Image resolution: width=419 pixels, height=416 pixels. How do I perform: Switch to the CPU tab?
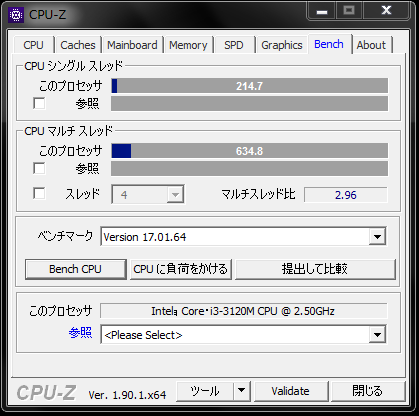point(33,45)
